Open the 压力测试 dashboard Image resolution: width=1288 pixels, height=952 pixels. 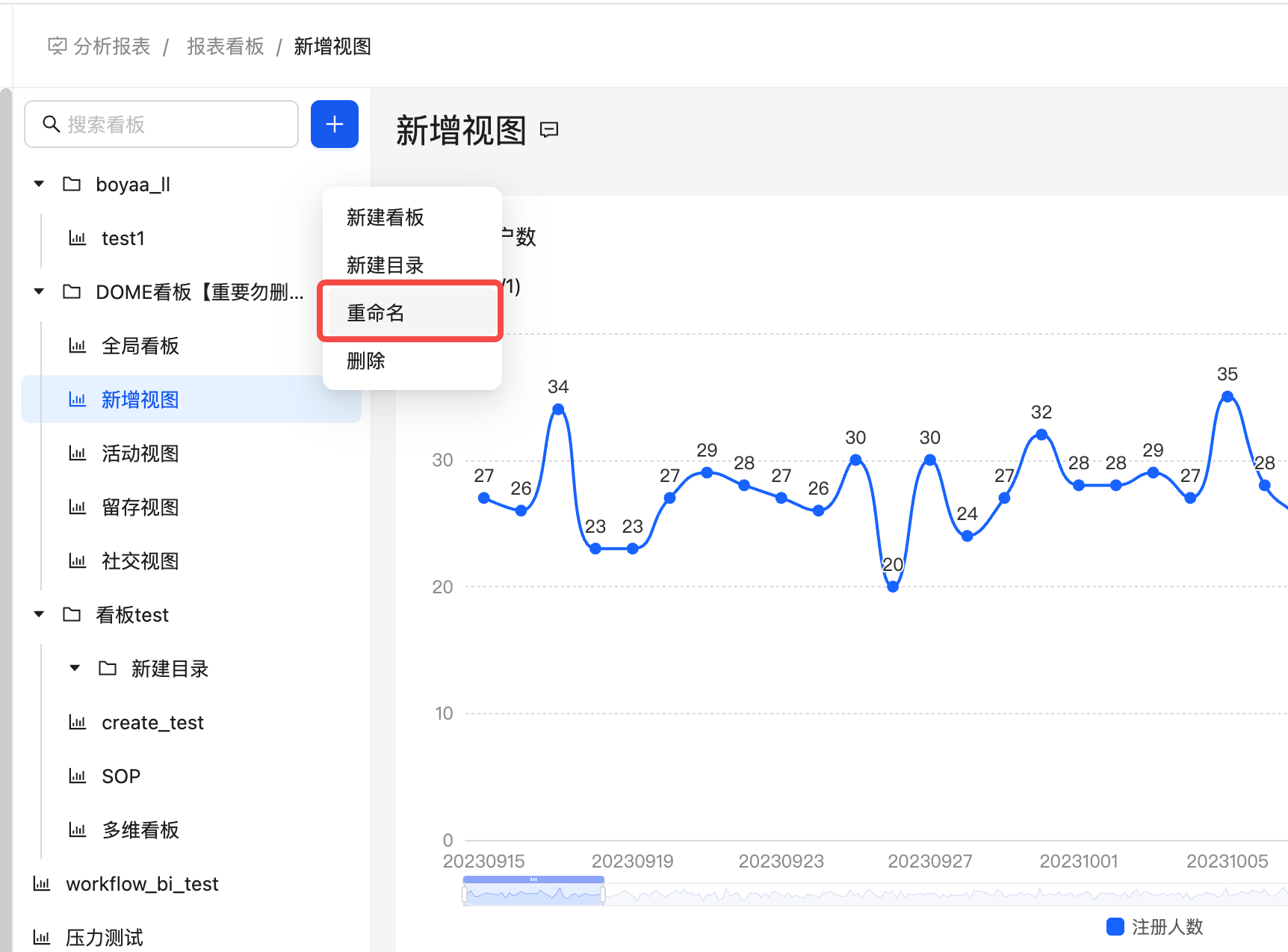[x=105, y=938]
